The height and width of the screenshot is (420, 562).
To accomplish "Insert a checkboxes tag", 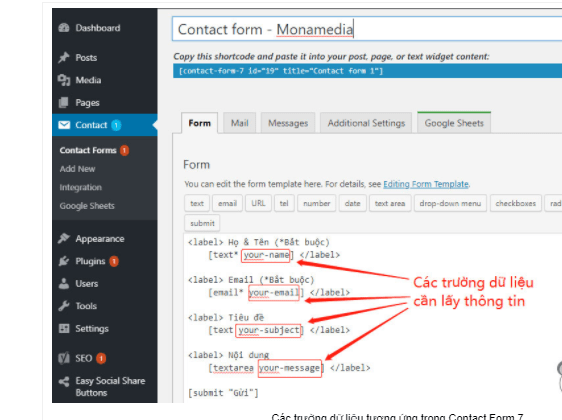I will [x=515, y=203].
